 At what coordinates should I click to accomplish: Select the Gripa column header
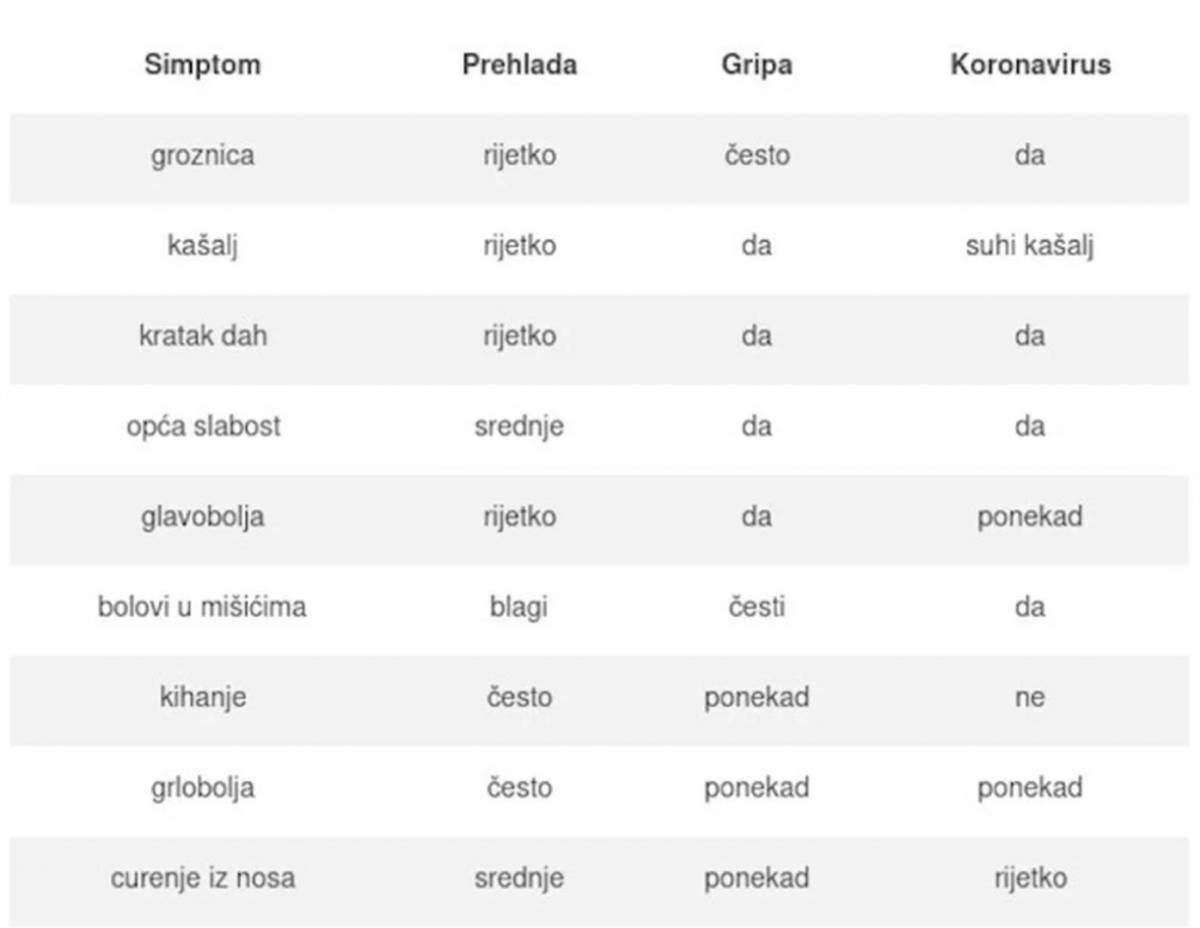pyautogui.click(x=756, y=65)
